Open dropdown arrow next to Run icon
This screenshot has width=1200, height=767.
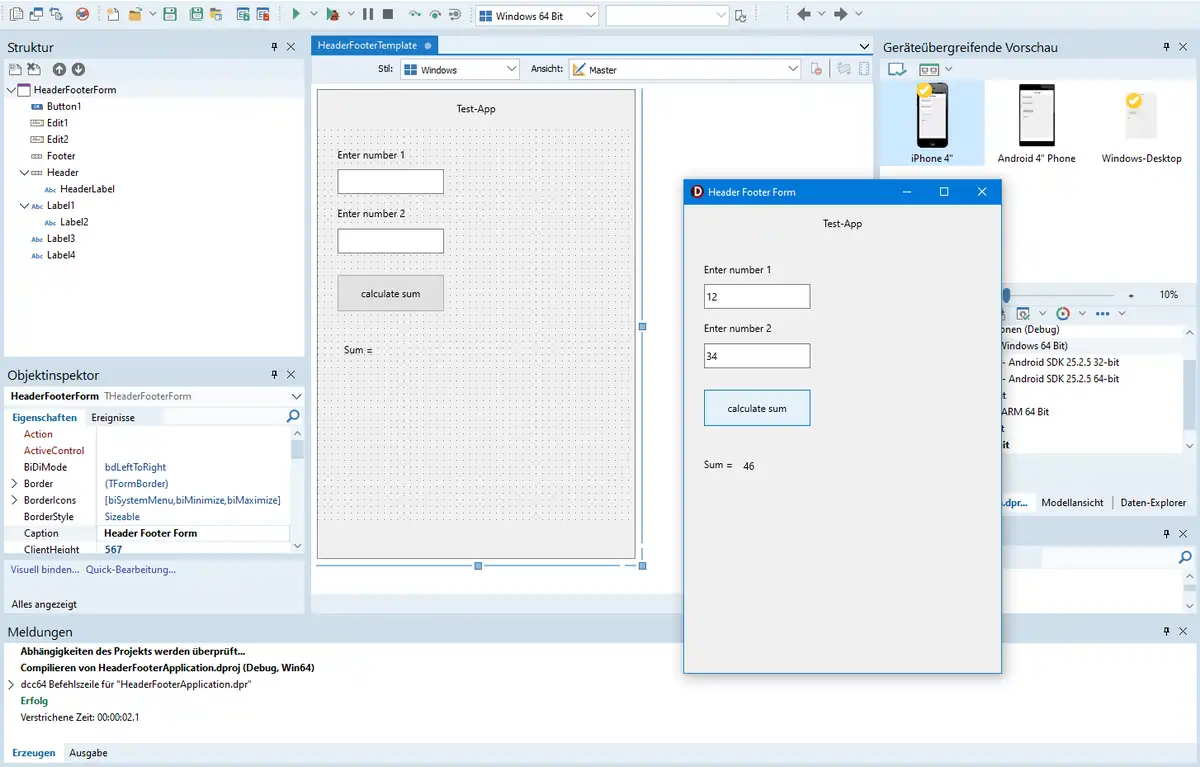tap(313, 15)
